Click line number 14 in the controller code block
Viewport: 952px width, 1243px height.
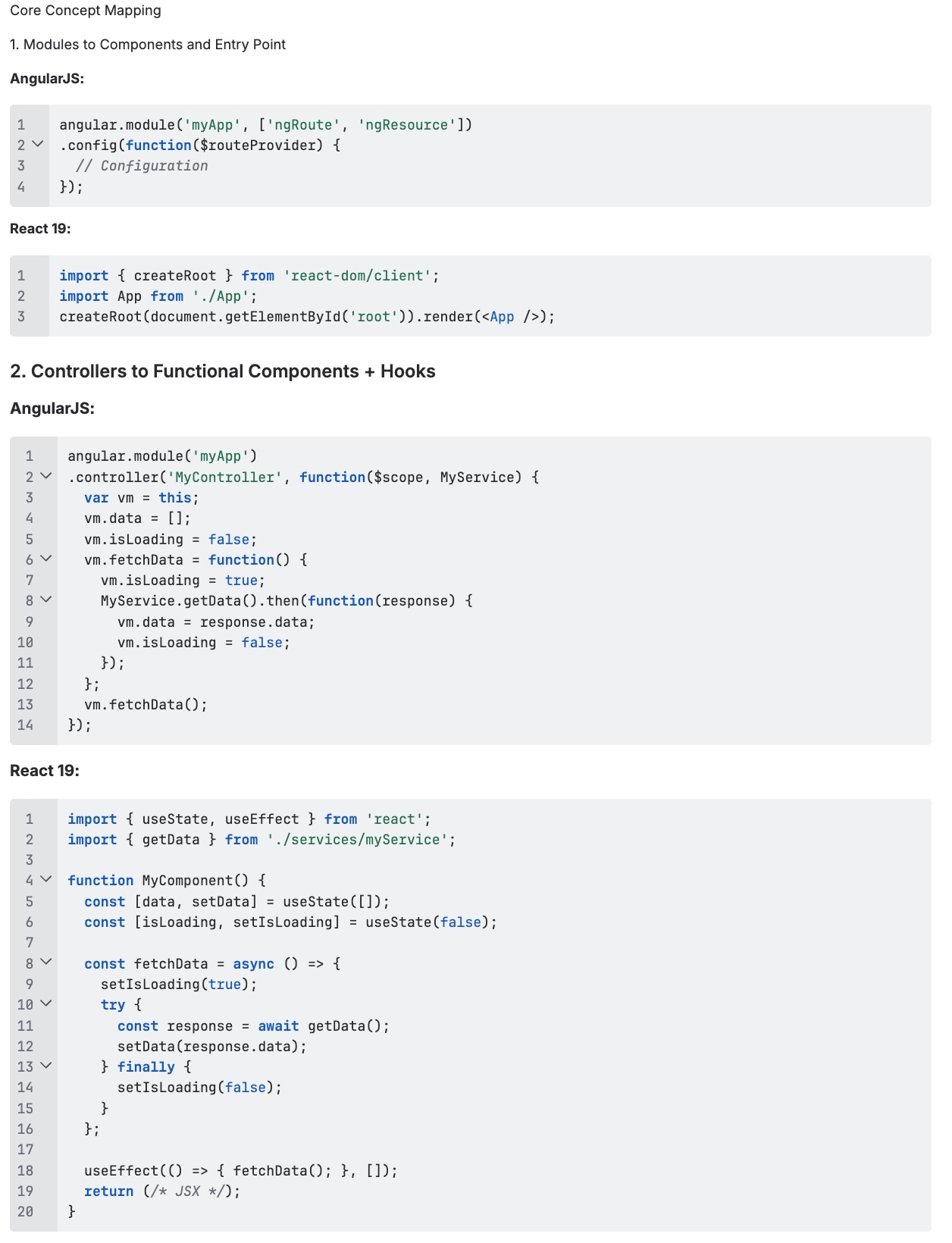(25, 725)
